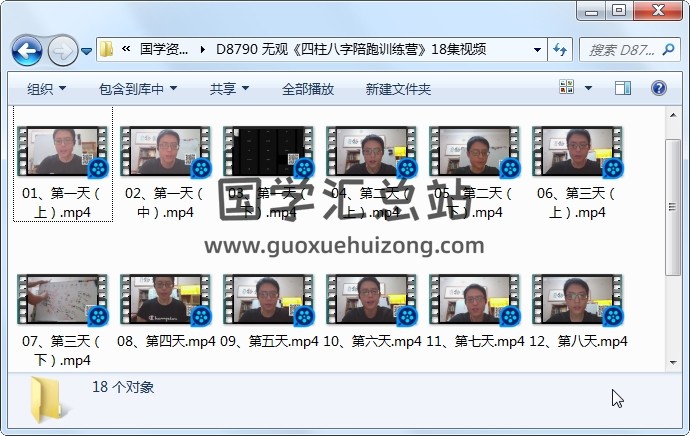Select video thumbnail 11、第七天.mp4
Image resolution: width=690 pixels, height=436 pixels.
click(x=474, y=300)
